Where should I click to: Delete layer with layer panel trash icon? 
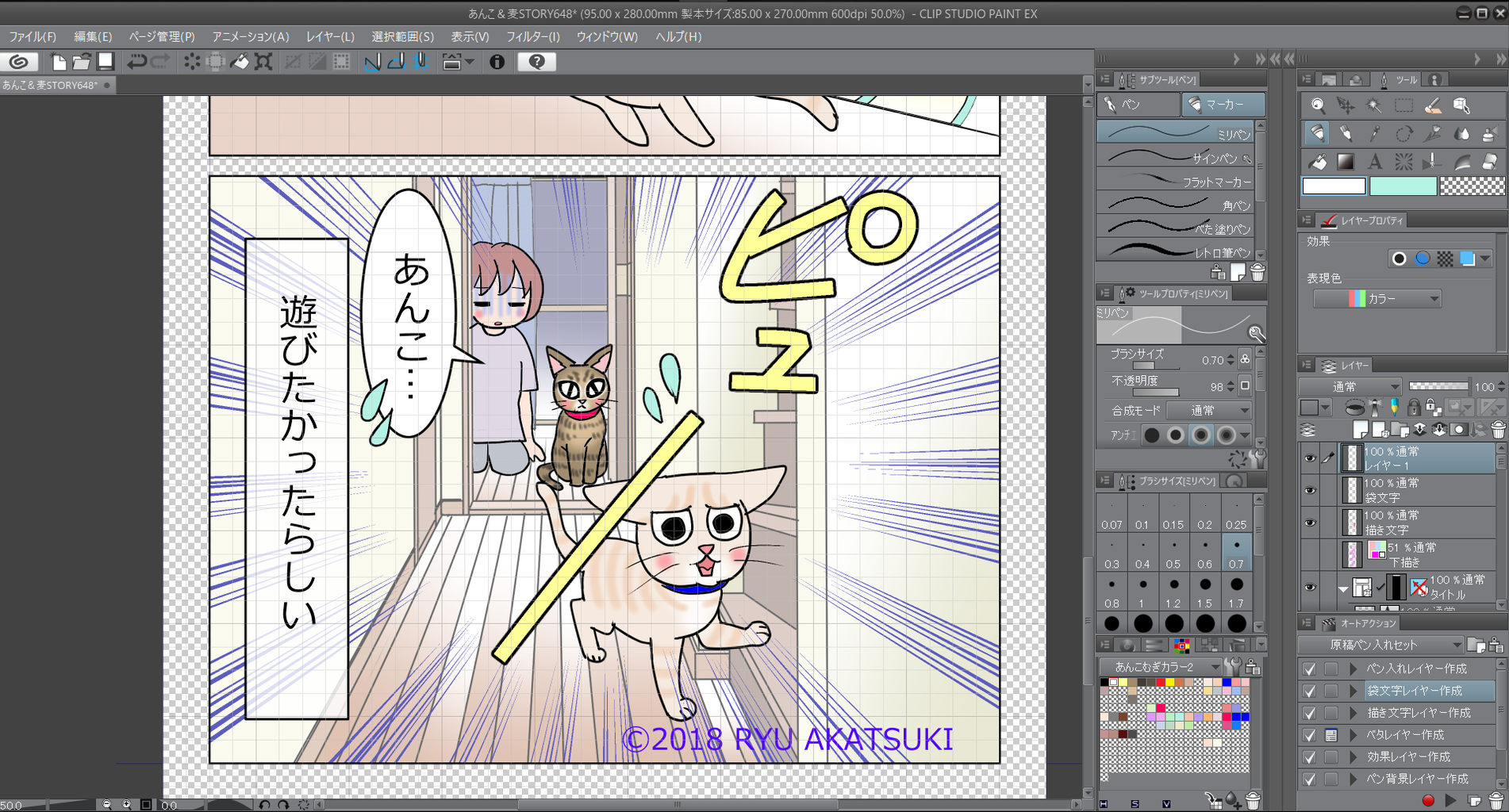[x=1497, y=430]
